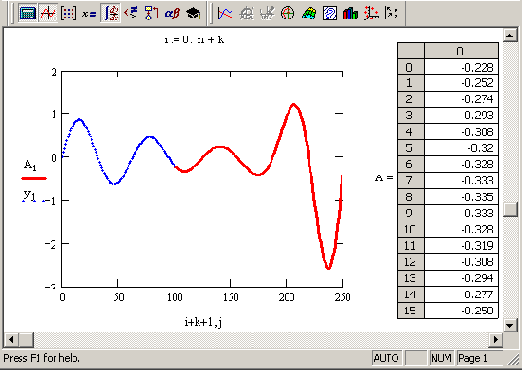522x370 pixels.
Task: Click the horizontal scrollbar left arrow
Action: (x=11, y=340)
